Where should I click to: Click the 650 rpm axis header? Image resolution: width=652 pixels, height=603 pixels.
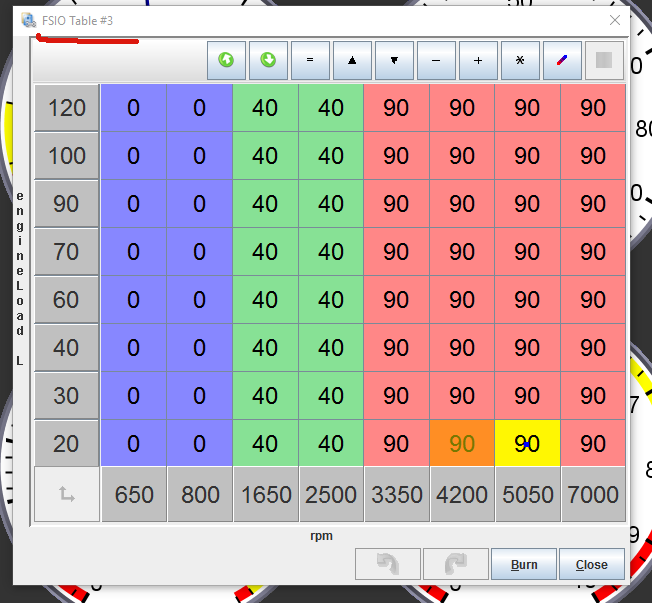coord(133,494)
